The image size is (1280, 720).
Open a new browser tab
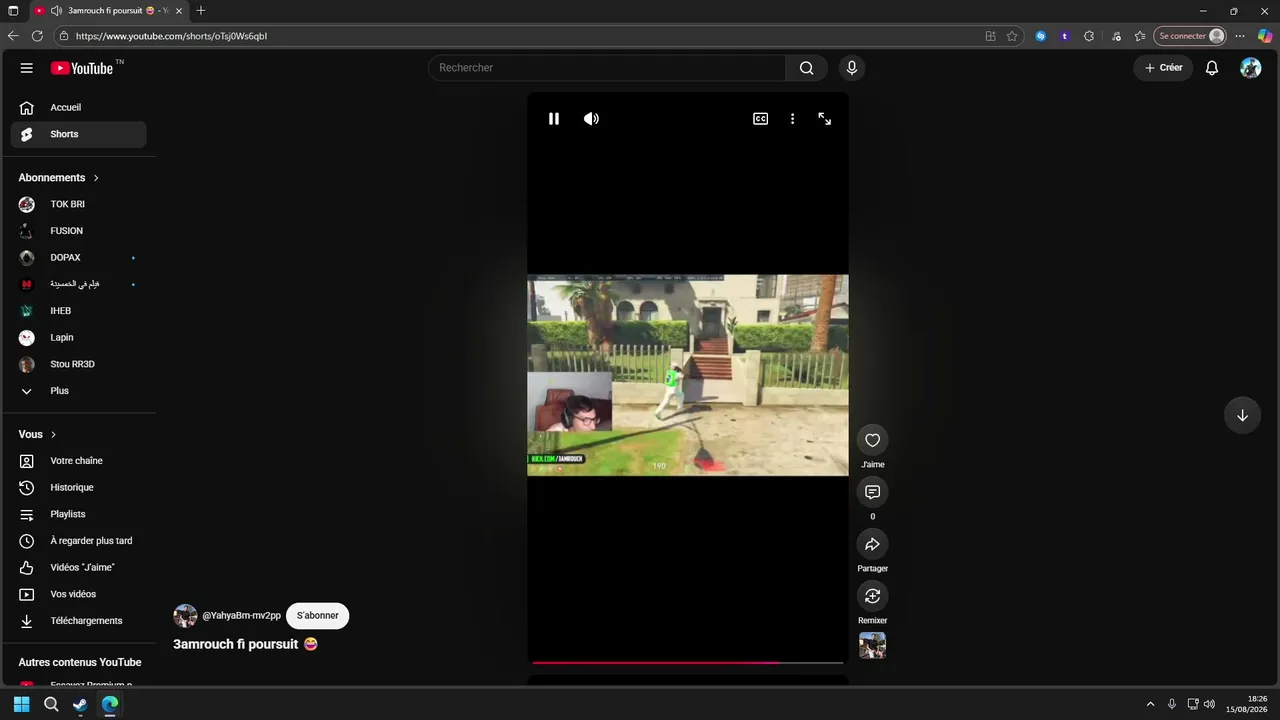click(x=201, y=11)
